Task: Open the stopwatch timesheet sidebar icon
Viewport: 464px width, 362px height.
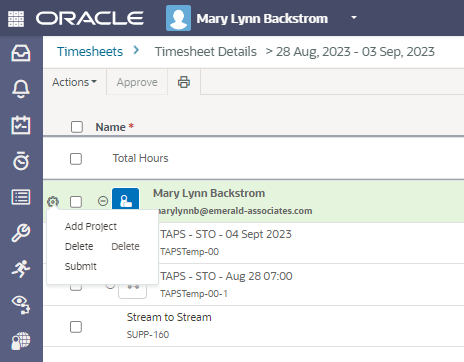Action: 21,161
